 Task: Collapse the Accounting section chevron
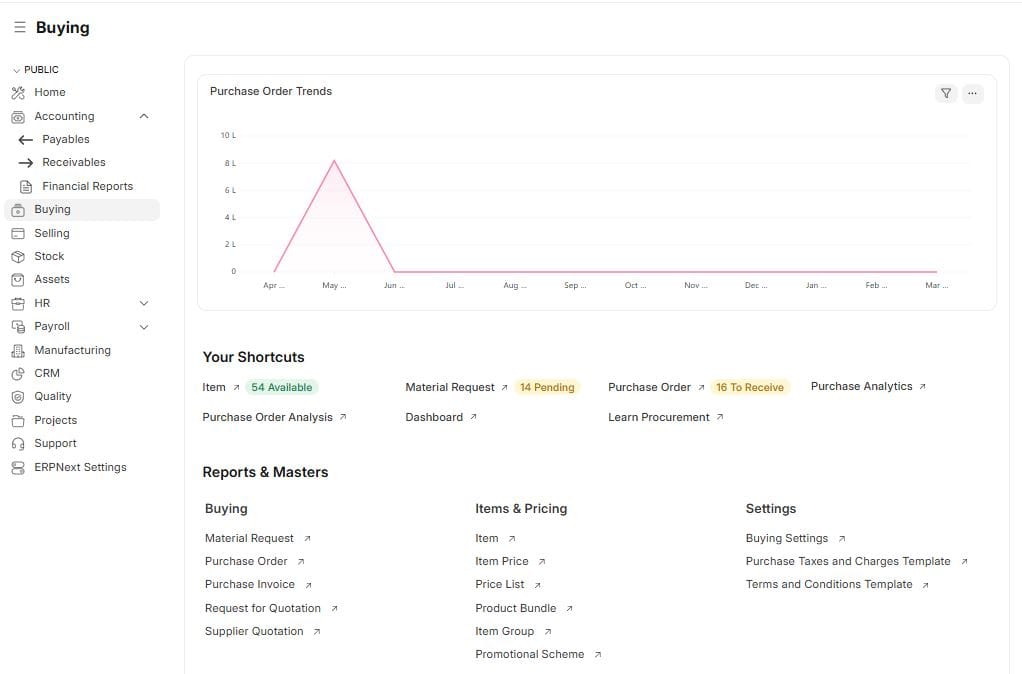(142, 116)
